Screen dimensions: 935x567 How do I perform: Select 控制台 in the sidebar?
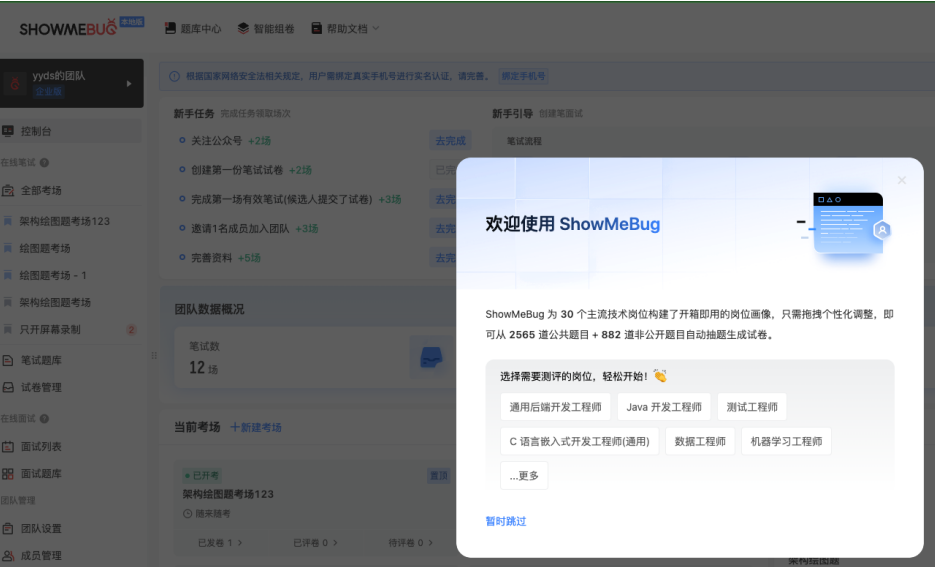[x=71, y=131]
